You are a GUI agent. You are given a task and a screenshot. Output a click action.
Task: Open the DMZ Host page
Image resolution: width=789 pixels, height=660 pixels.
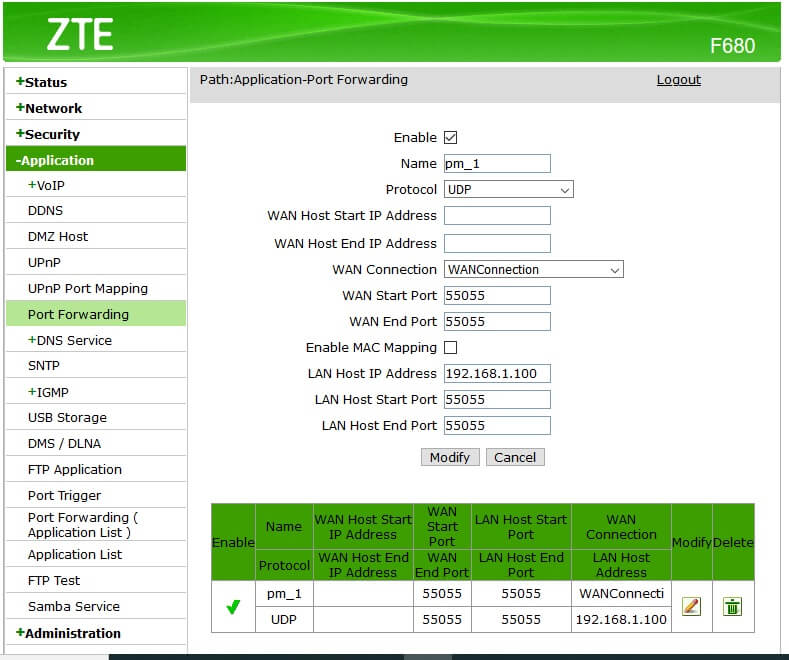coord(58,236)
